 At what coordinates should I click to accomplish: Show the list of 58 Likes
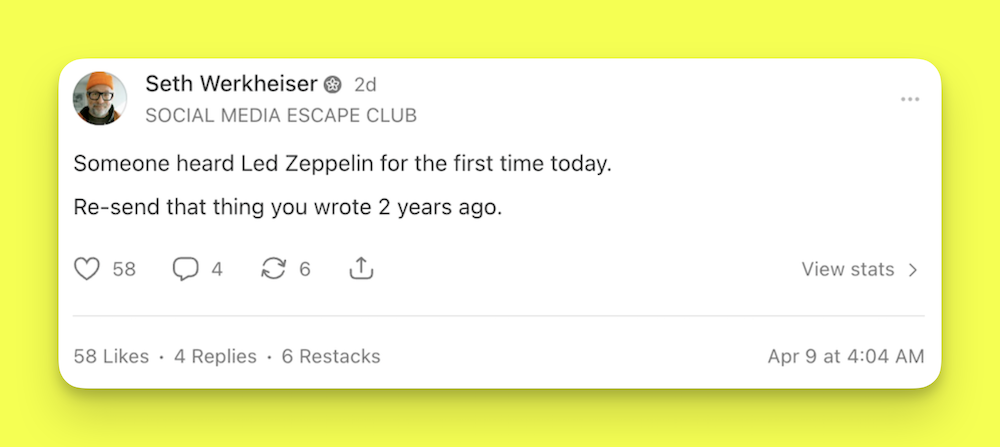click(111, 356)
